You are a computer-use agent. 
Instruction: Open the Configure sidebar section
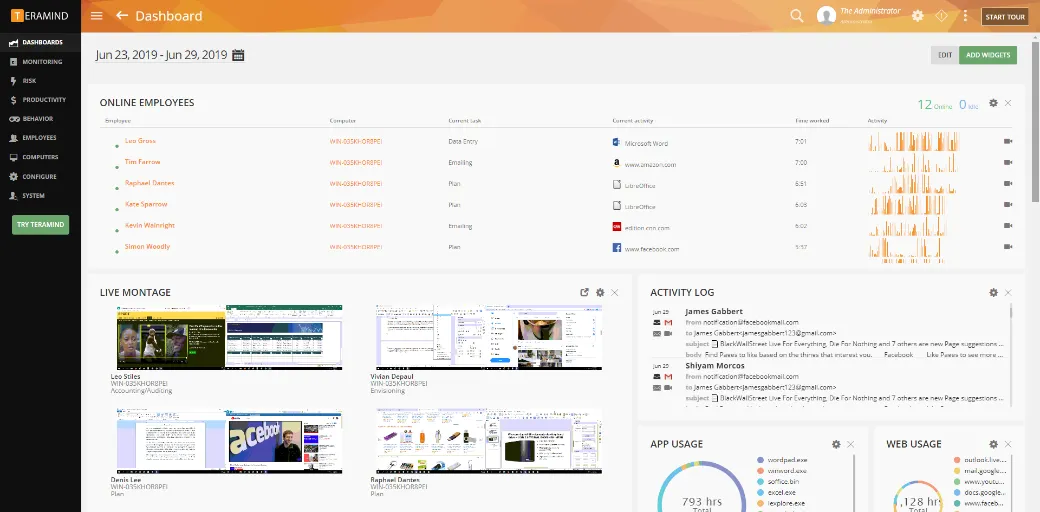[x=40, y=176]
